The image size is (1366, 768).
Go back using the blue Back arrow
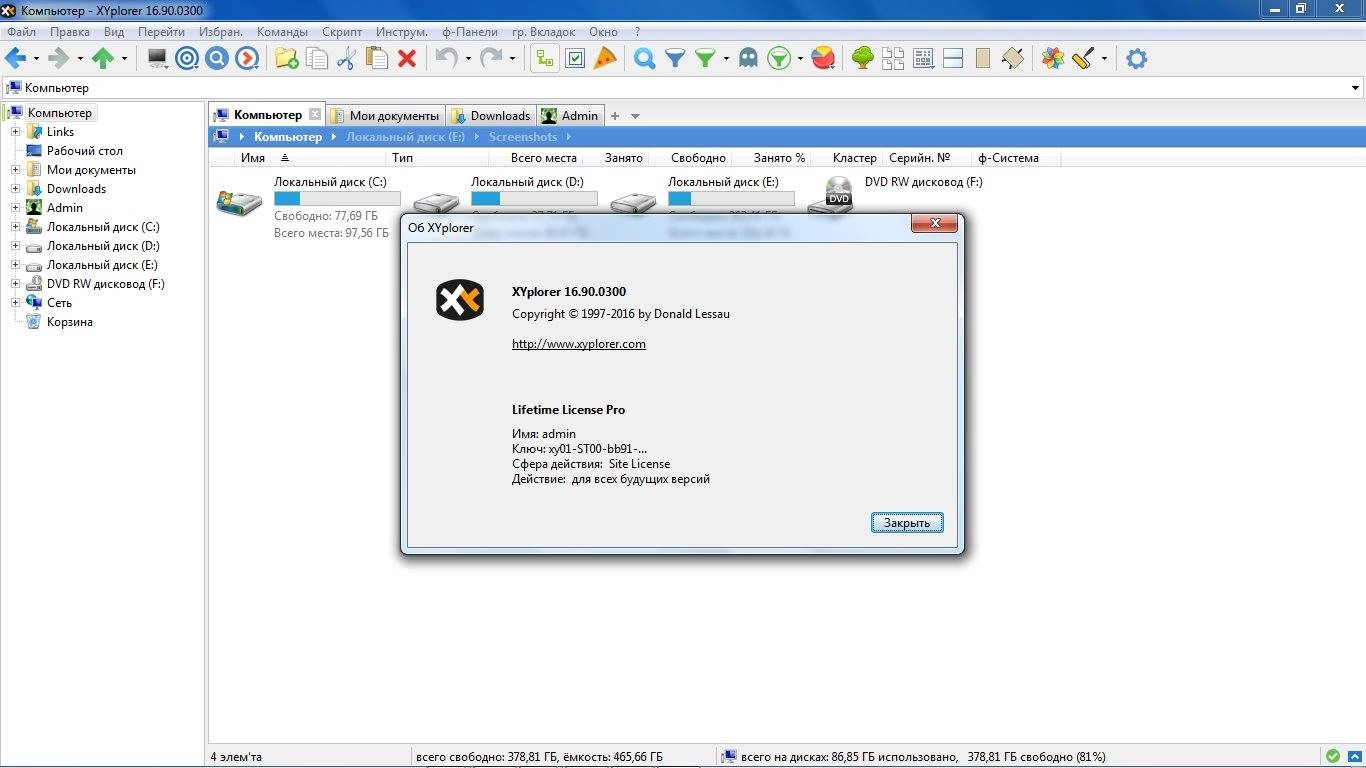tap(16, 59)
